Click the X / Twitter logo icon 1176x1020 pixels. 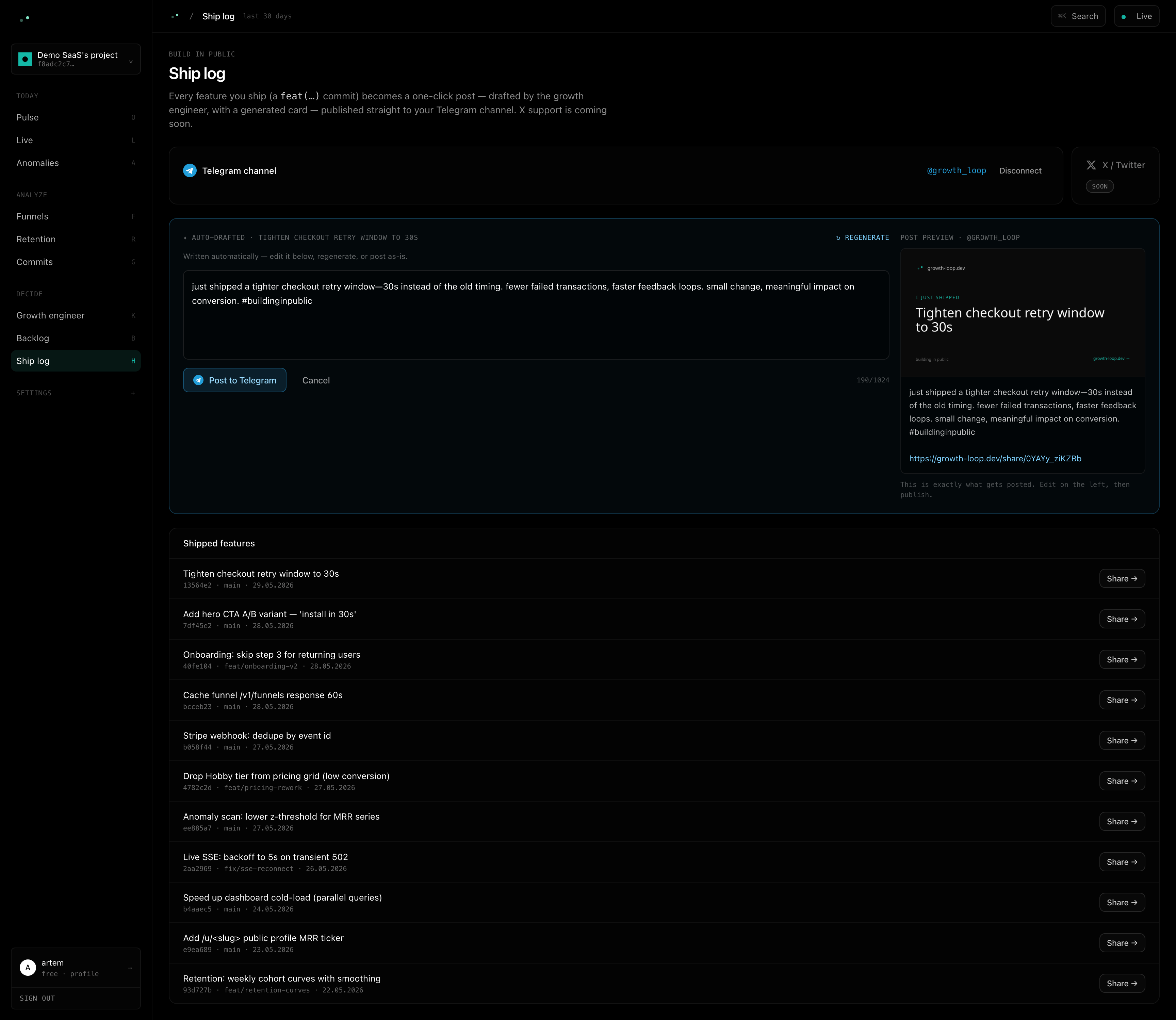1091,165
